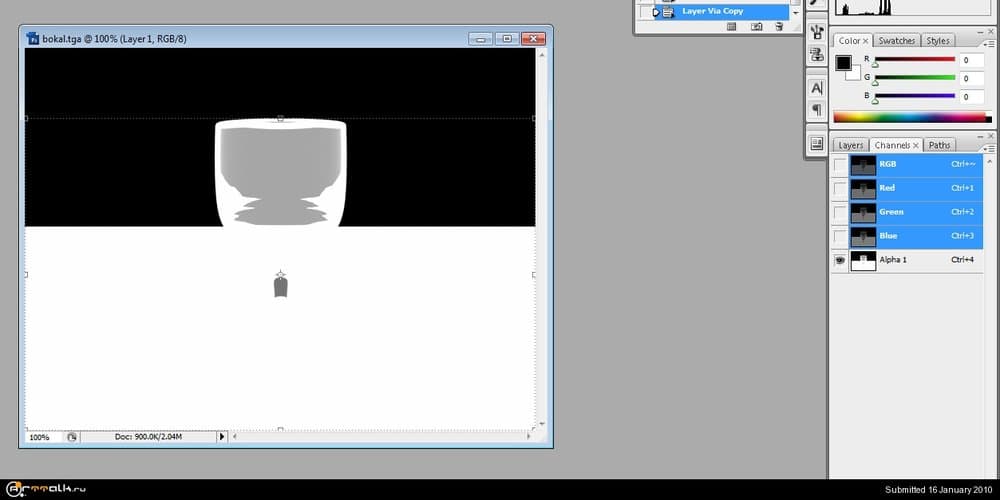1000x500 pixels.
Task: Show the RGB composite channel visibility
Action: 839,164
